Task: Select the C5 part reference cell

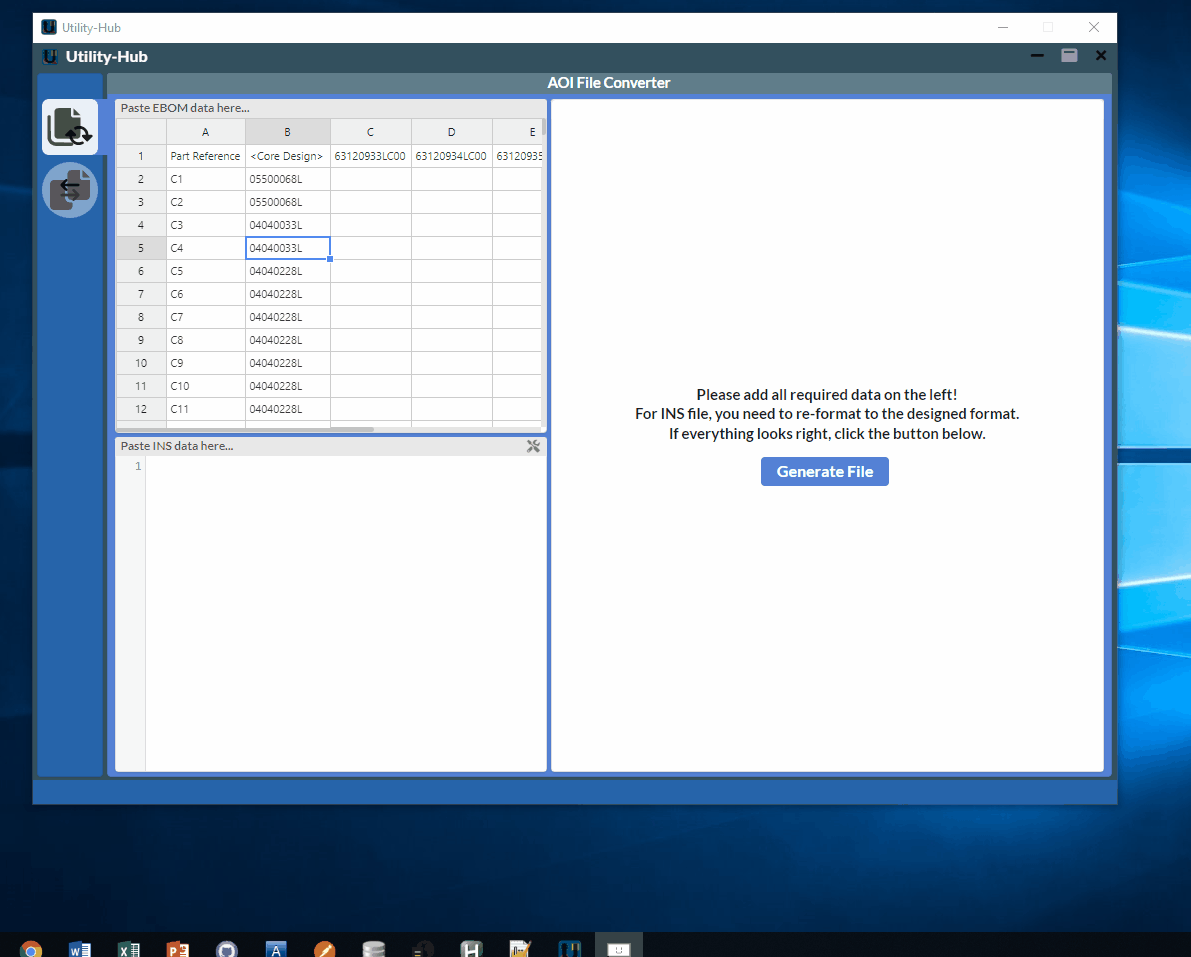Action: pos(206,271)
